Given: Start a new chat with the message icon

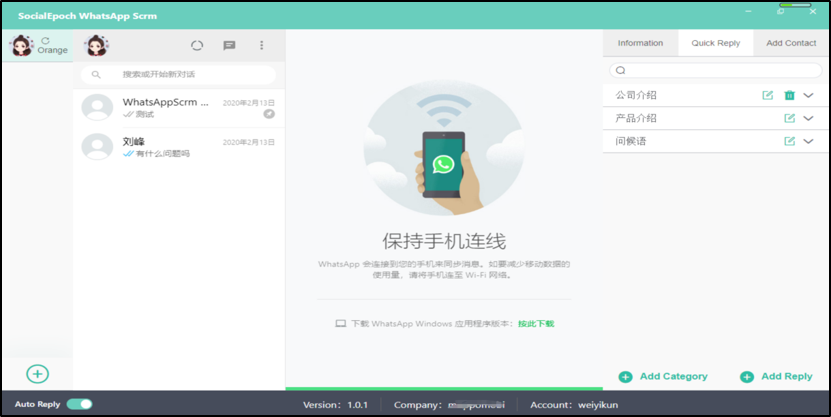Looking at the screenshot, I should [229, 46].
